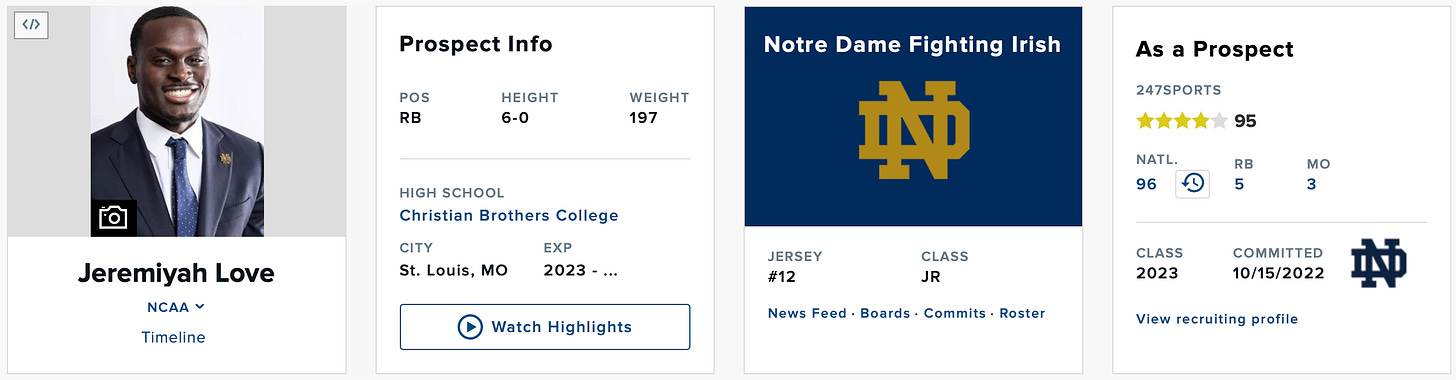Viewport: 1456px width, 380px height.
Task: Click the Watch Highlights button
Action: (x=545, y=327)
